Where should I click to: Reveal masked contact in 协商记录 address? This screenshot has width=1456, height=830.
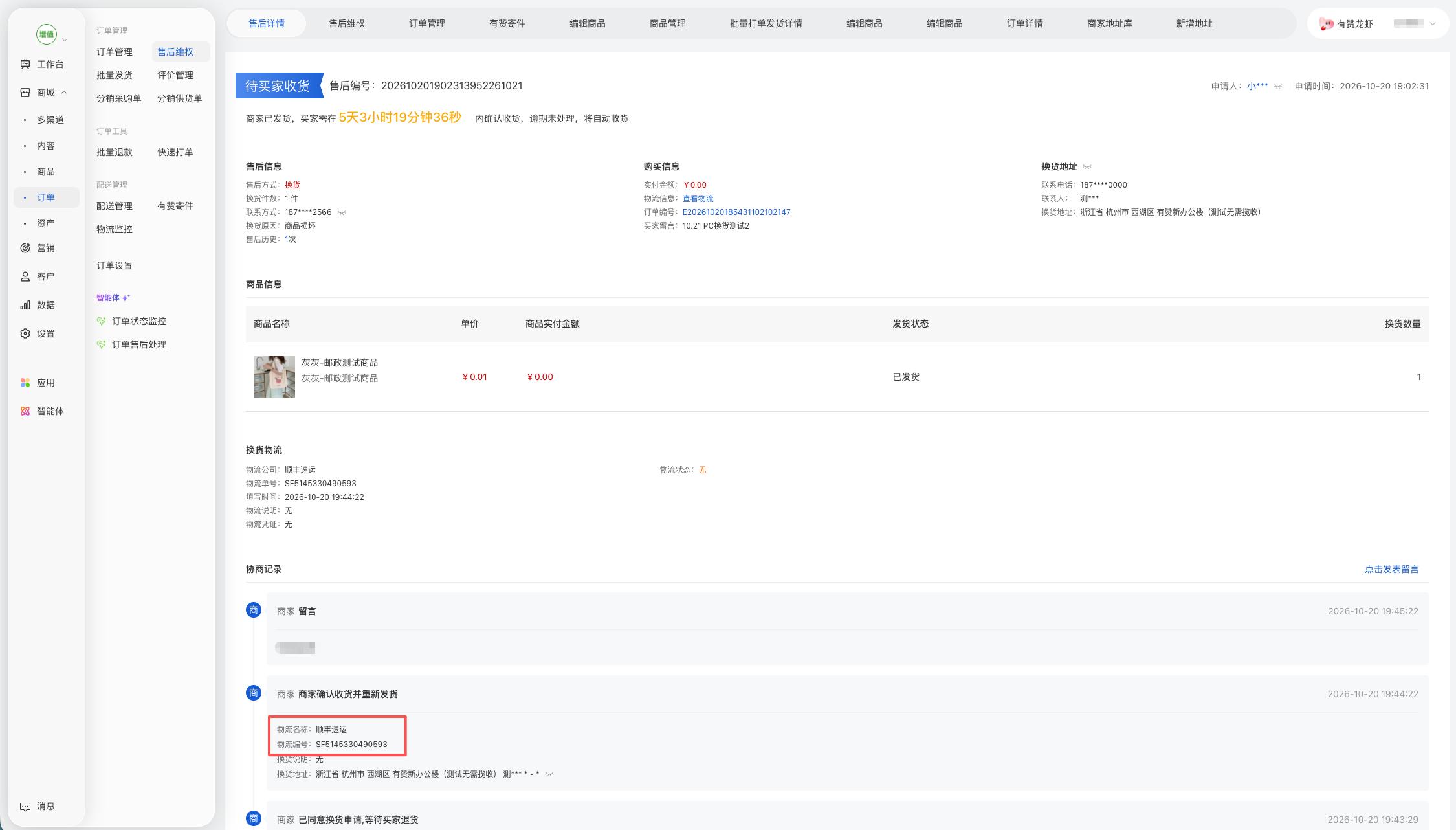click(x=549, y=774)
